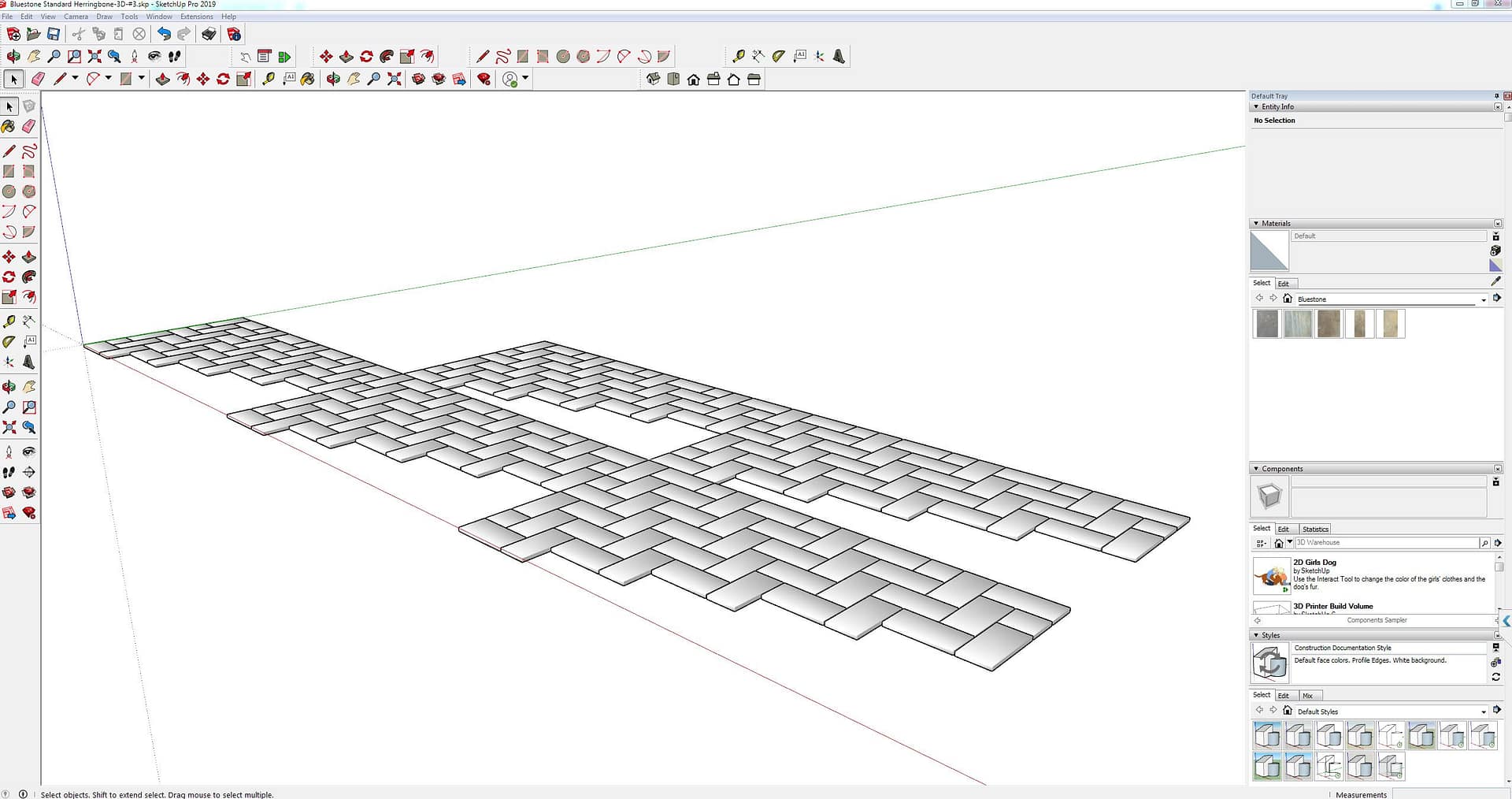Open the Camera menu
This screenshot has height=799, width=1512.
click(x=76, y=17)
